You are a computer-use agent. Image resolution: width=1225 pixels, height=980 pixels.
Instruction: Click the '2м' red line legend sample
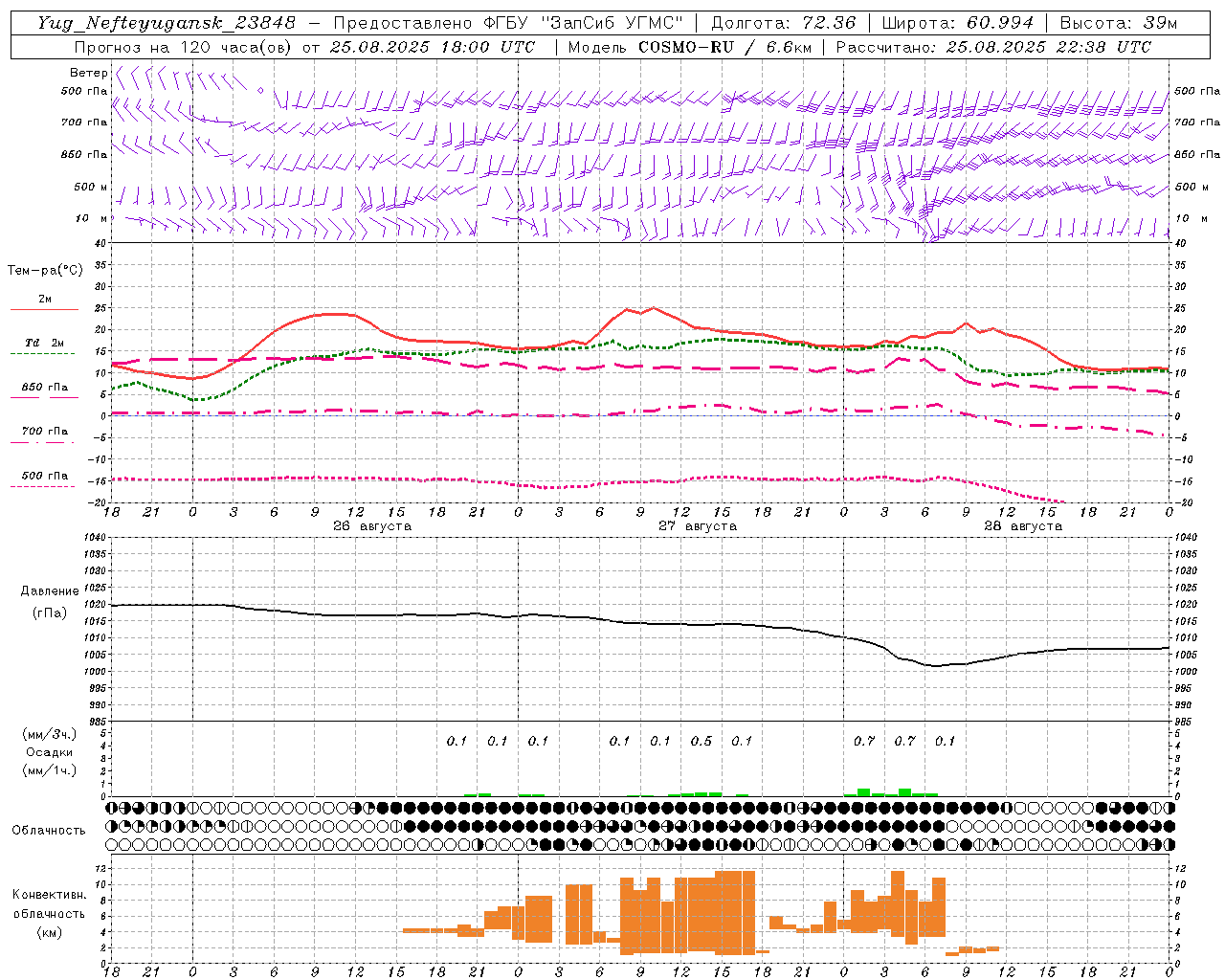pos(44,310)
